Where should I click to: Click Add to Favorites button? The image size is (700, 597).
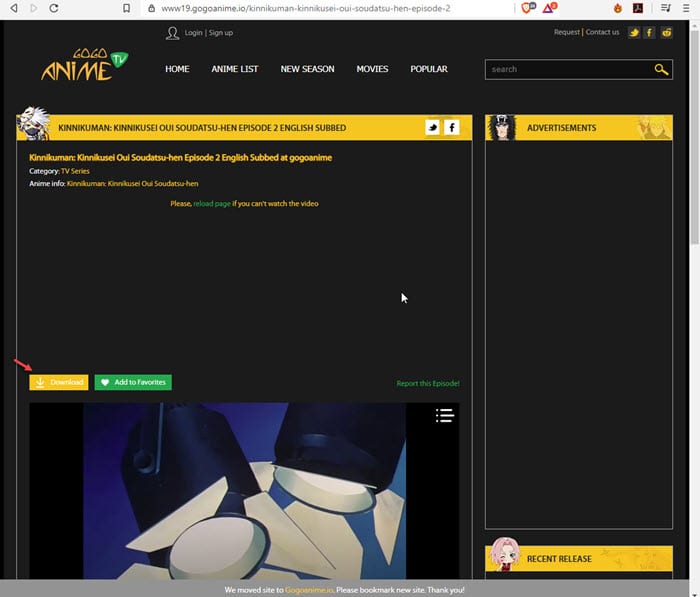pos(133,382)
